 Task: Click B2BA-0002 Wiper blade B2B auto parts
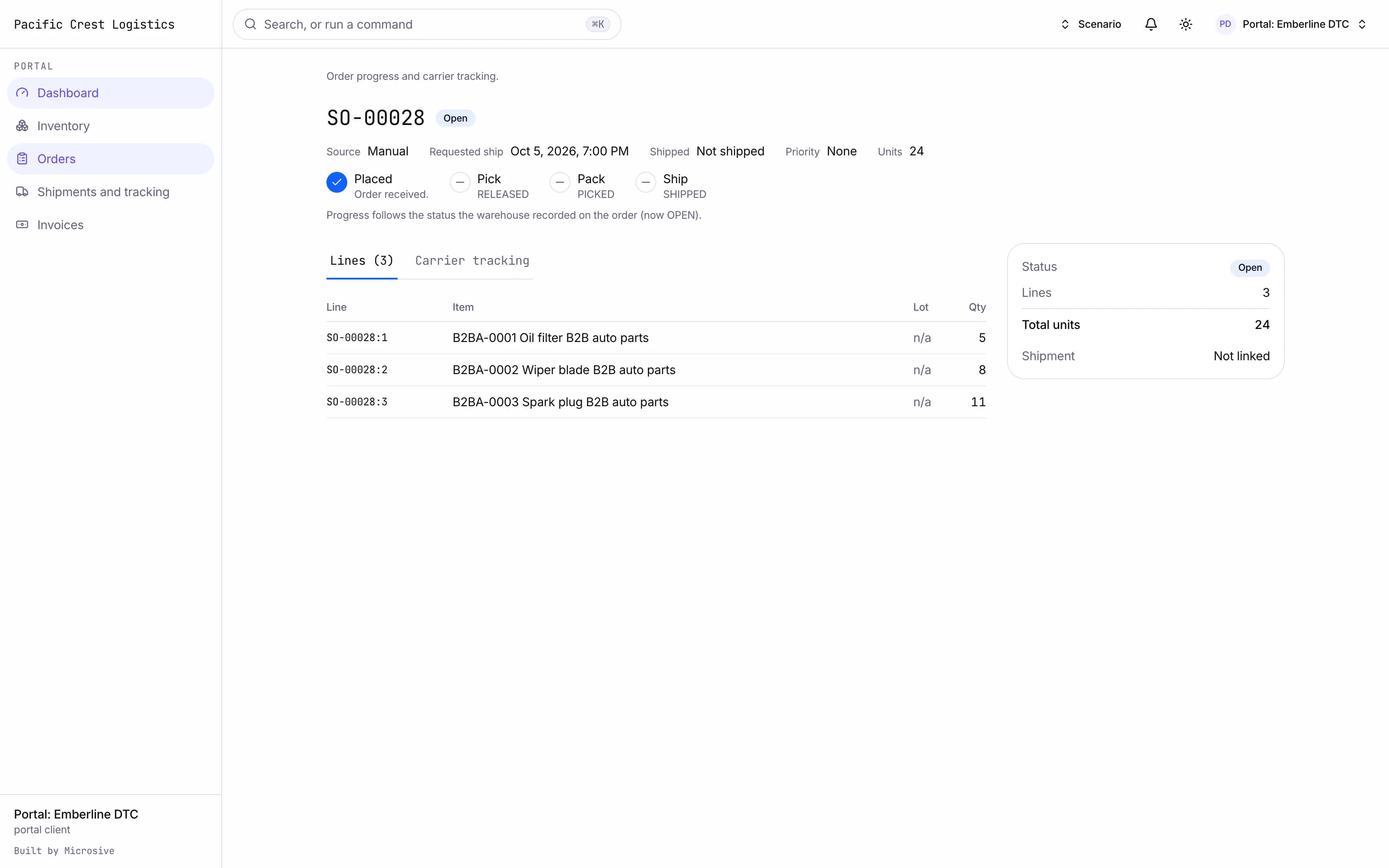click(x=564, y=370)
